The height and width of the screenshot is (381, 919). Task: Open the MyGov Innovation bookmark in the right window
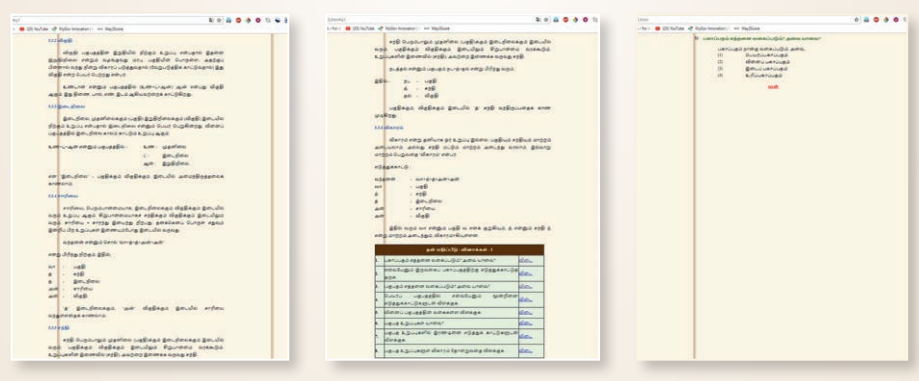[707, 28]
